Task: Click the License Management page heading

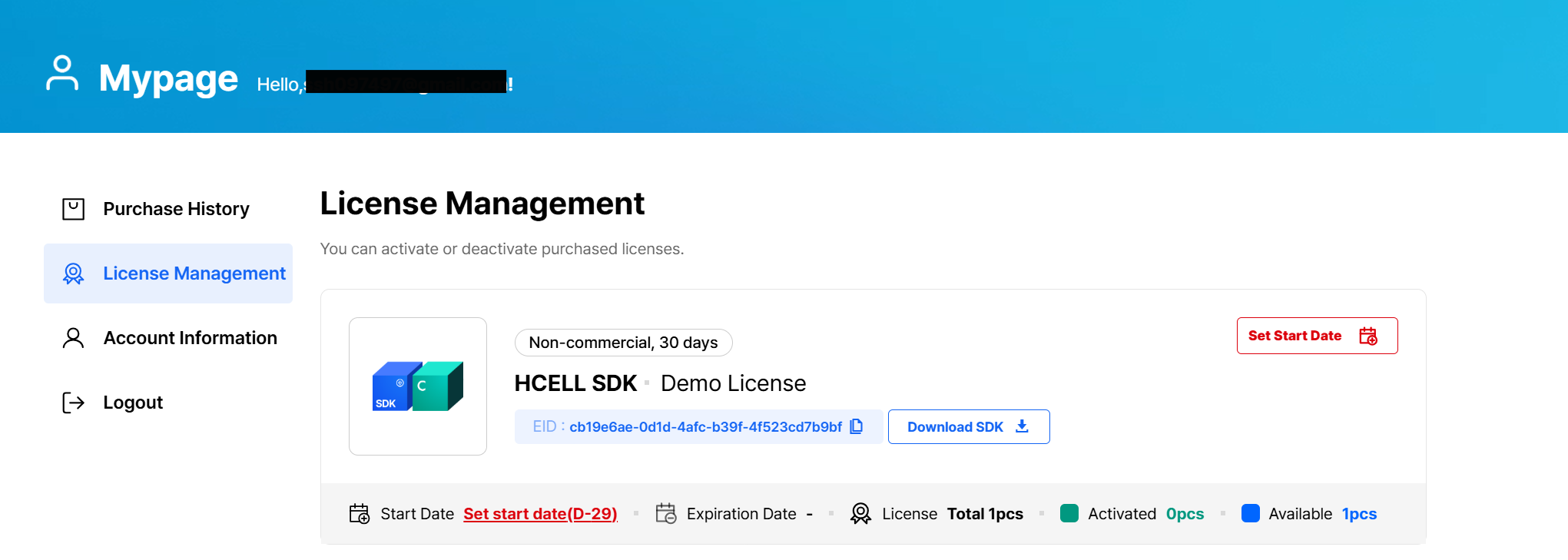Action: (482, 204)
